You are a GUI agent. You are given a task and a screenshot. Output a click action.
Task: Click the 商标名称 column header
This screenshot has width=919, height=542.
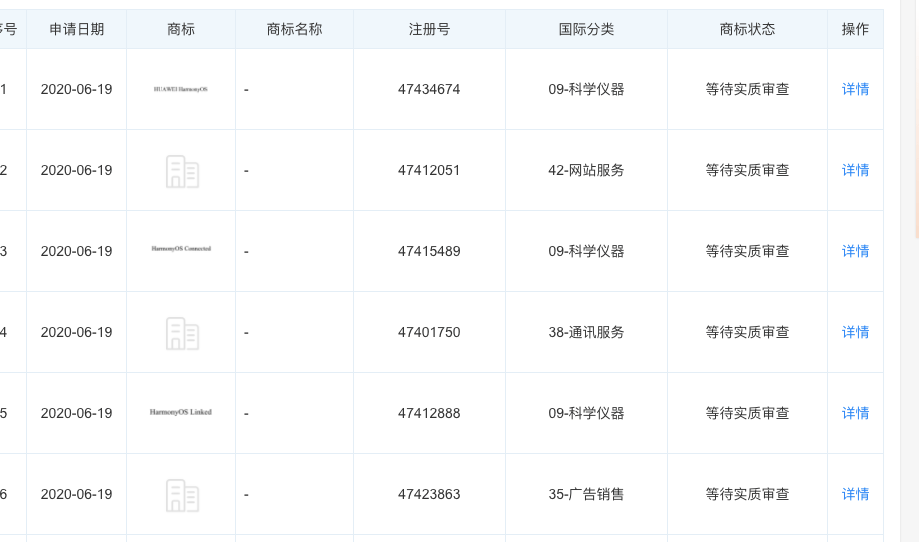pyautogui.click(x=295, y=30)
